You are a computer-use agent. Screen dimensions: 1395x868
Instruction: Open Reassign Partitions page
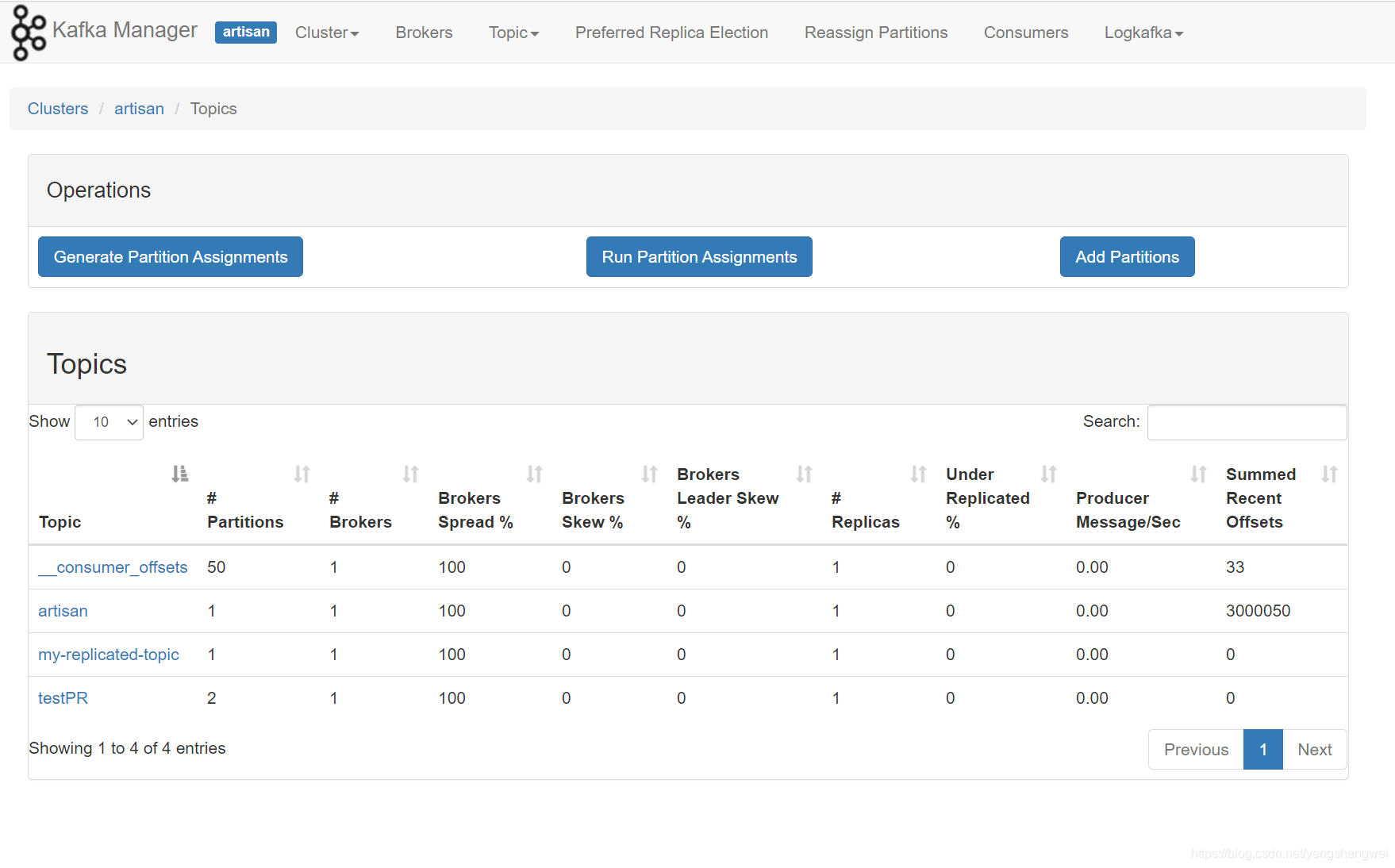coord(876,33)
